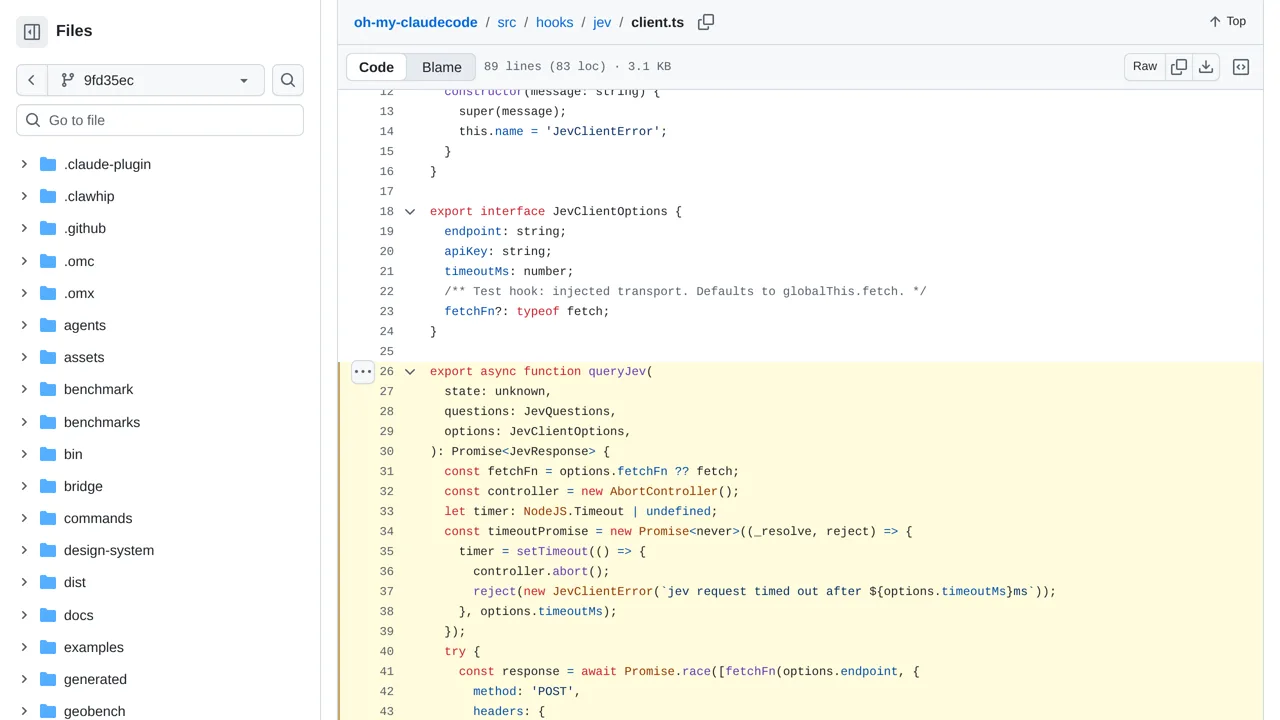Expand the assets folder chevron
The width and height of the screenshot is (1280, 720).
click(24, 357)
